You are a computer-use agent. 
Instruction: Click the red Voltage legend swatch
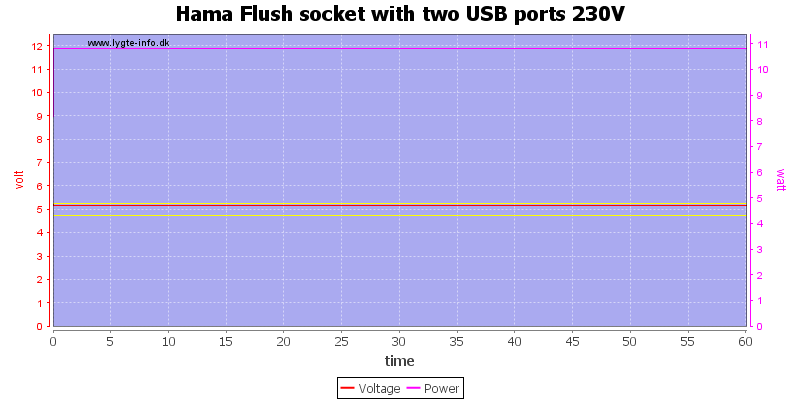coord(347,389)
